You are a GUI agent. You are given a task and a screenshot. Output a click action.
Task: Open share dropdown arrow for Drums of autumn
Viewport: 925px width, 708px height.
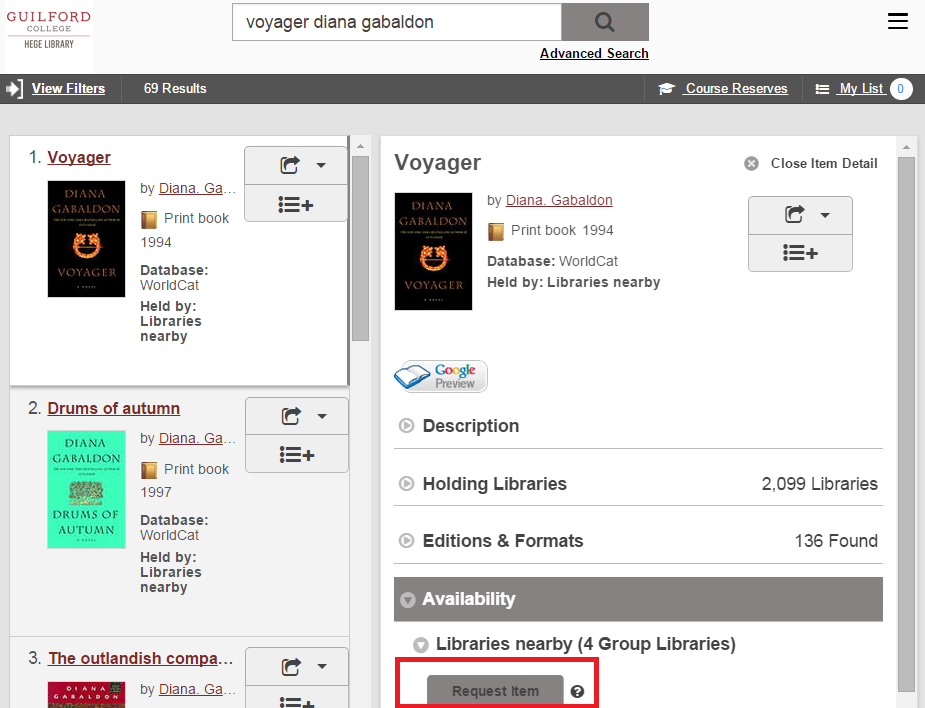coord(322,416)
